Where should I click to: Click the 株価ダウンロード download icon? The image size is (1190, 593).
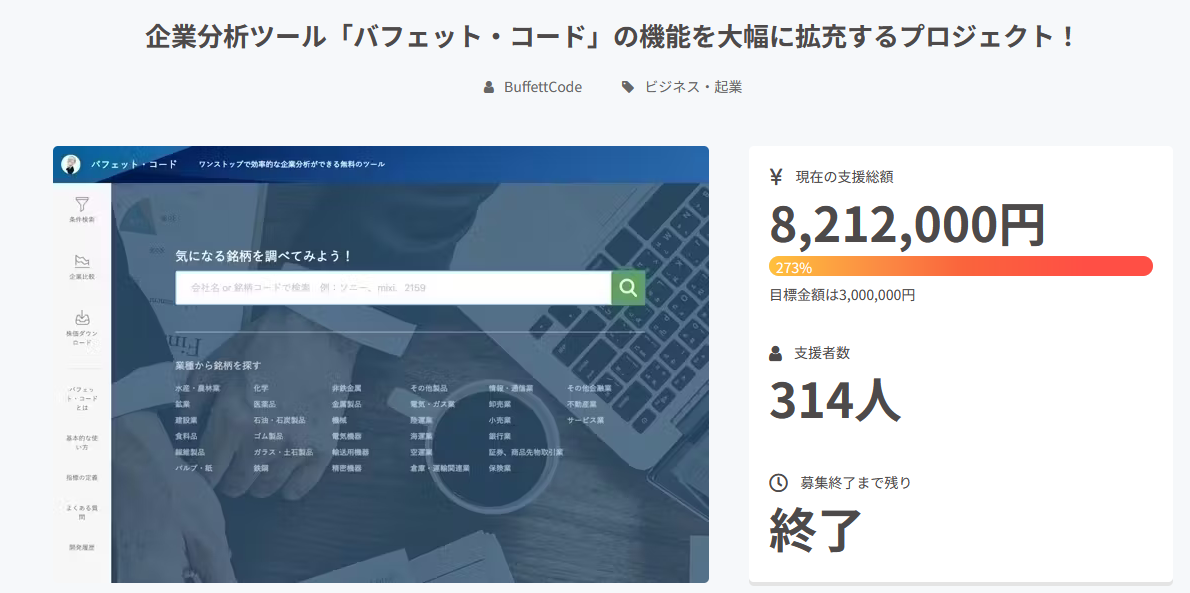(82, 318)
